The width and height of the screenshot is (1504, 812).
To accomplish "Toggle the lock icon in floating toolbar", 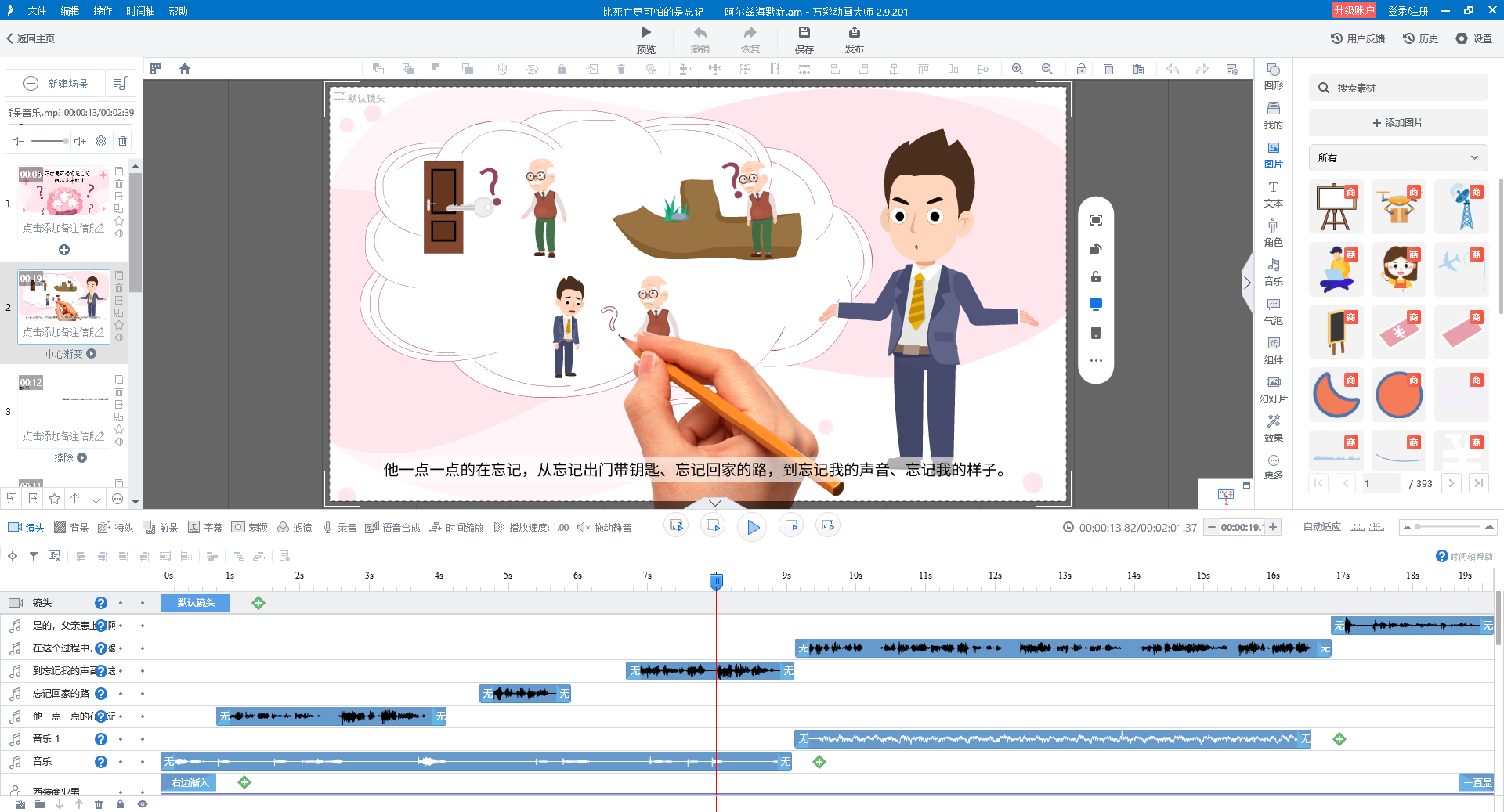I will (x=1096, y=276).
